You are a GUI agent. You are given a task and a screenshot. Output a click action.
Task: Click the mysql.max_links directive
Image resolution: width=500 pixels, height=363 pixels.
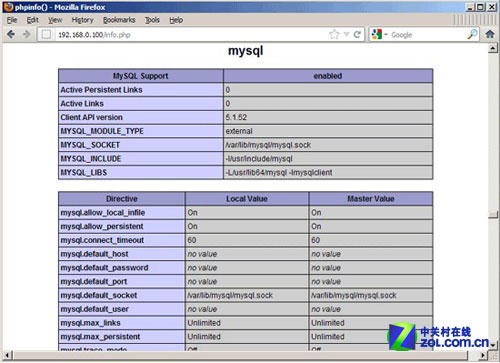(90, 323)
